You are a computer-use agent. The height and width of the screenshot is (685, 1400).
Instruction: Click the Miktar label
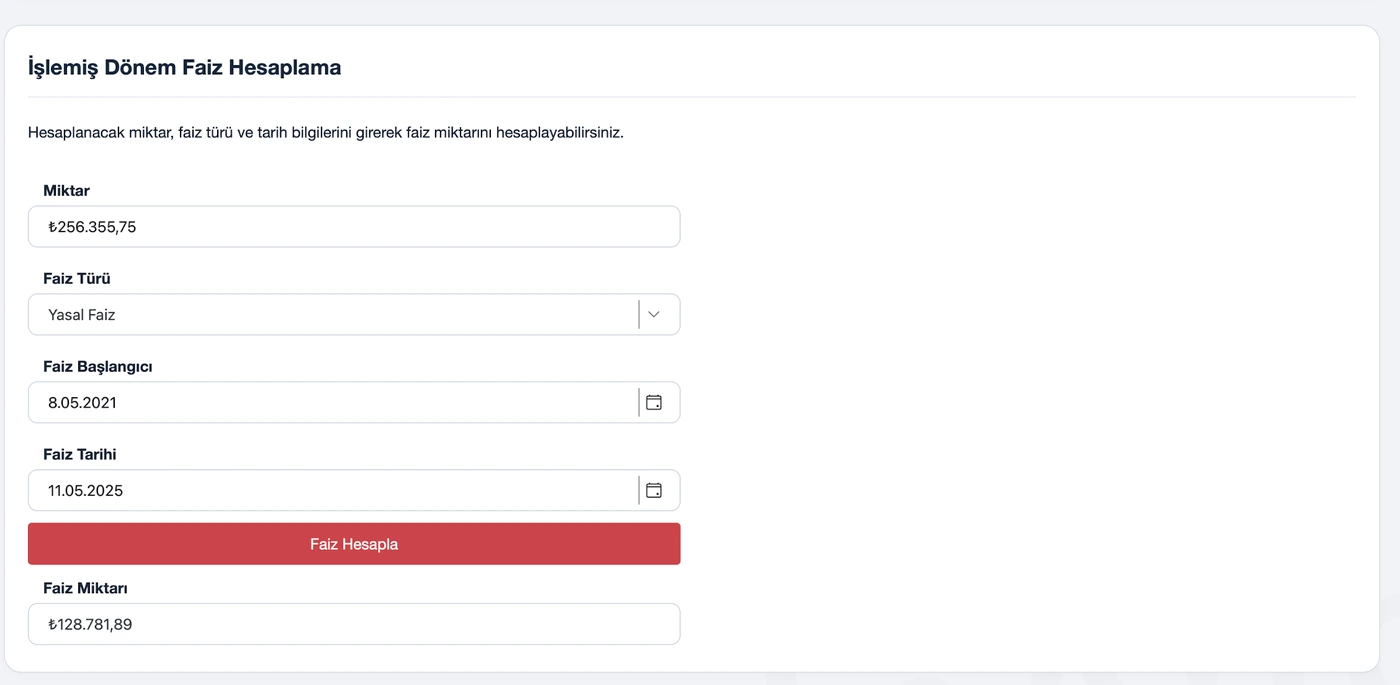[67, 190]
